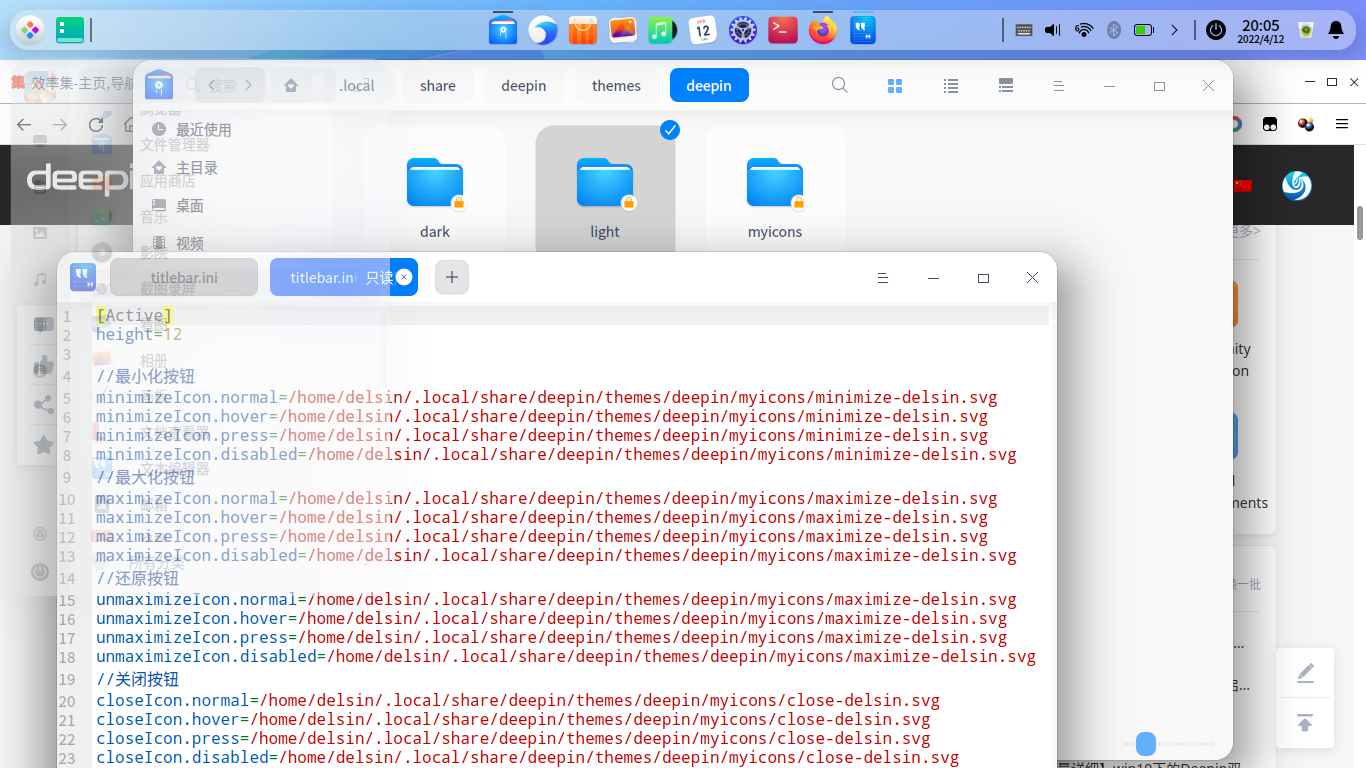Open search in the file manager

point(840,86)
